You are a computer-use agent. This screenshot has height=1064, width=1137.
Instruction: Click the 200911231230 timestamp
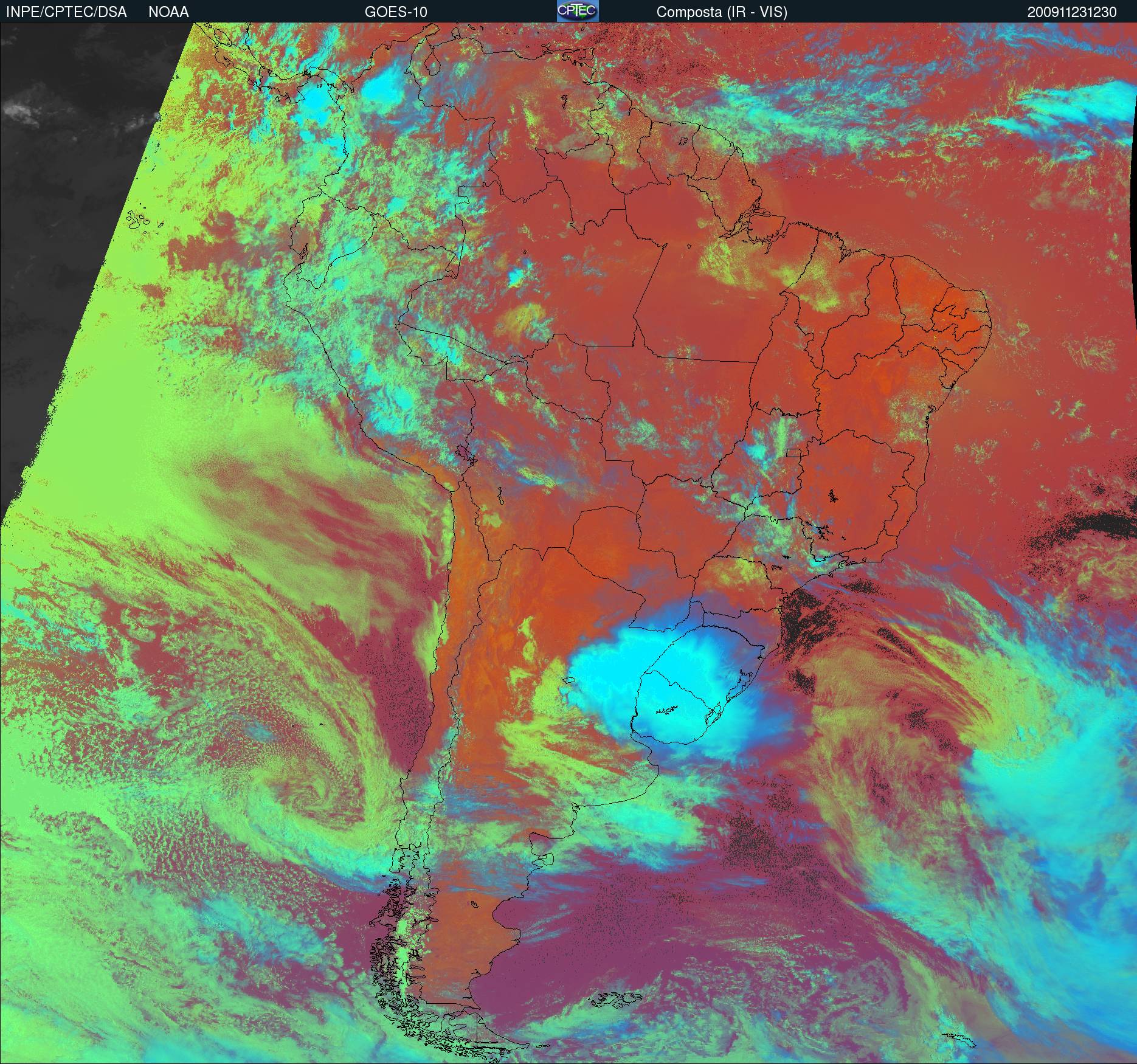(1072, 12)
